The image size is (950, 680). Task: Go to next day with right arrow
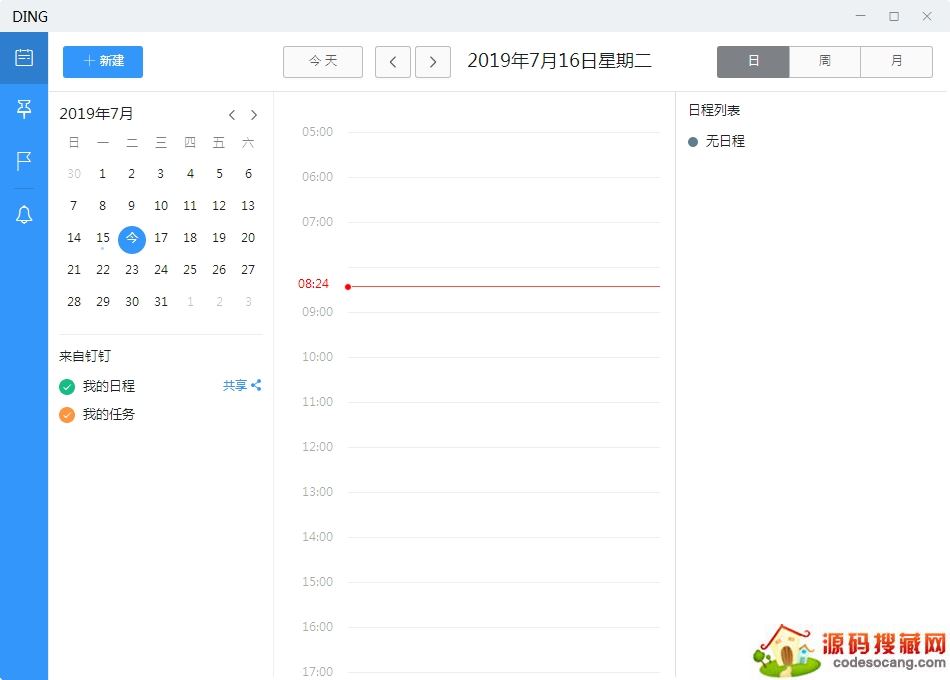pos(432,62)
